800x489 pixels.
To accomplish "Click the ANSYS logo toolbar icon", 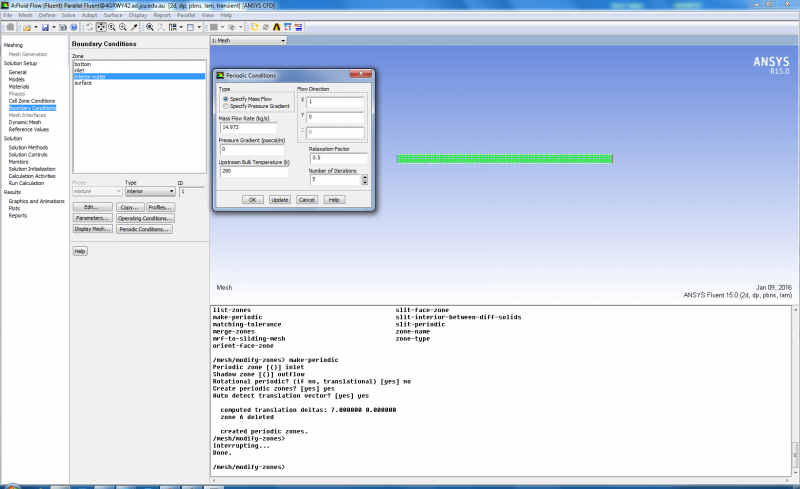I will click(277, 27).
